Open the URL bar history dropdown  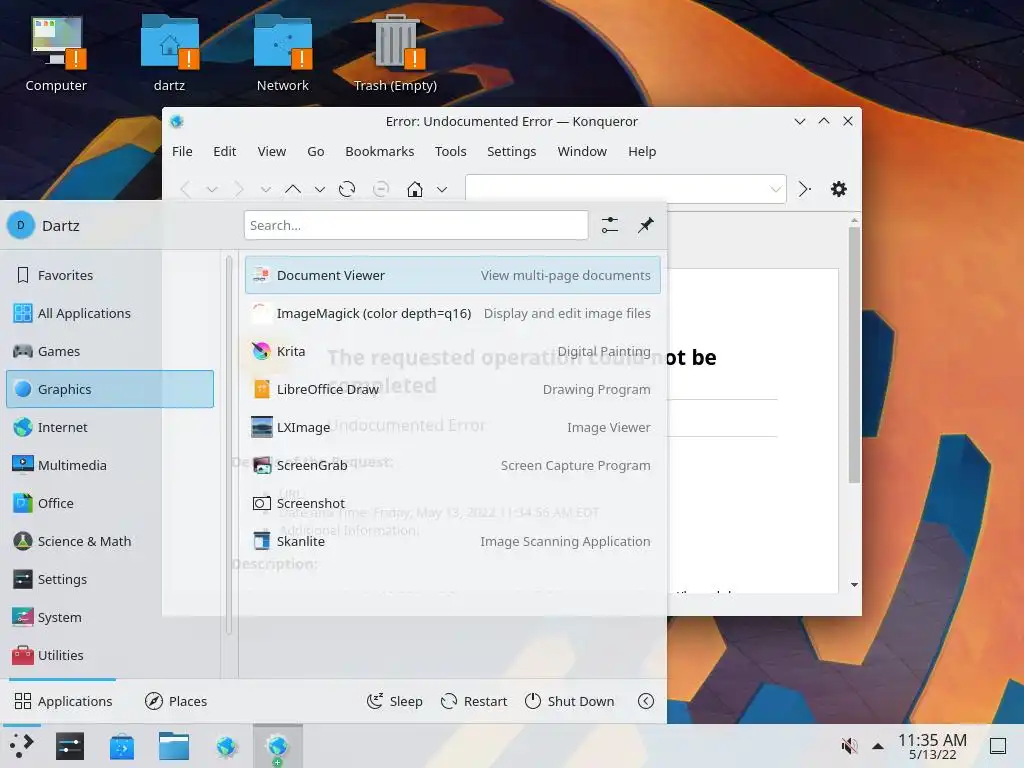(775, 189)
